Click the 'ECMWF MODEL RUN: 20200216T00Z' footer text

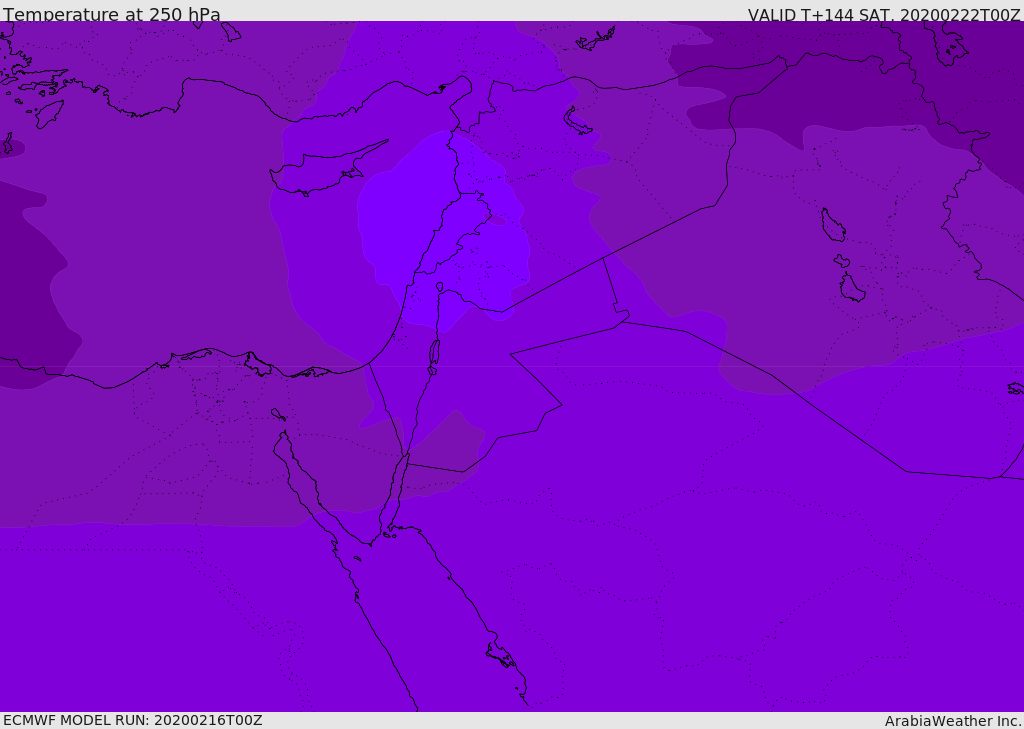coord(133,720)
